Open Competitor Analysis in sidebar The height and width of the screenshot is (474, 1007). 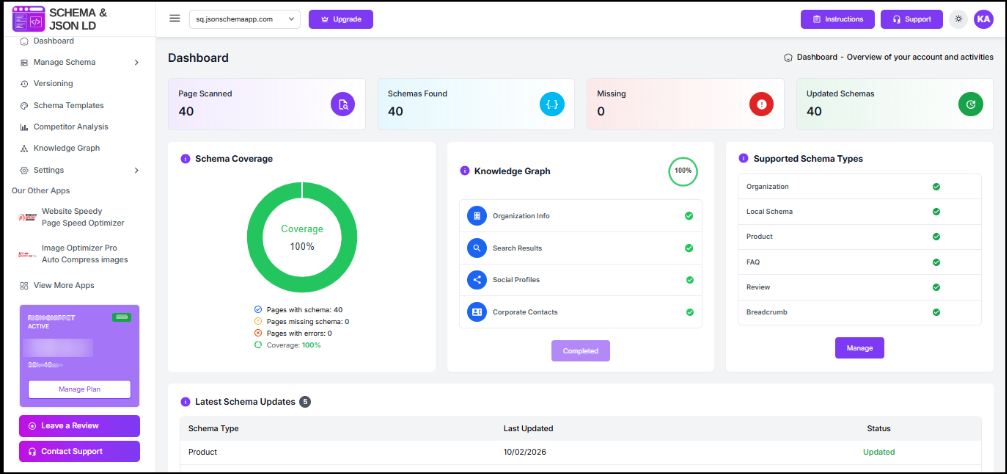coord(70,127)
